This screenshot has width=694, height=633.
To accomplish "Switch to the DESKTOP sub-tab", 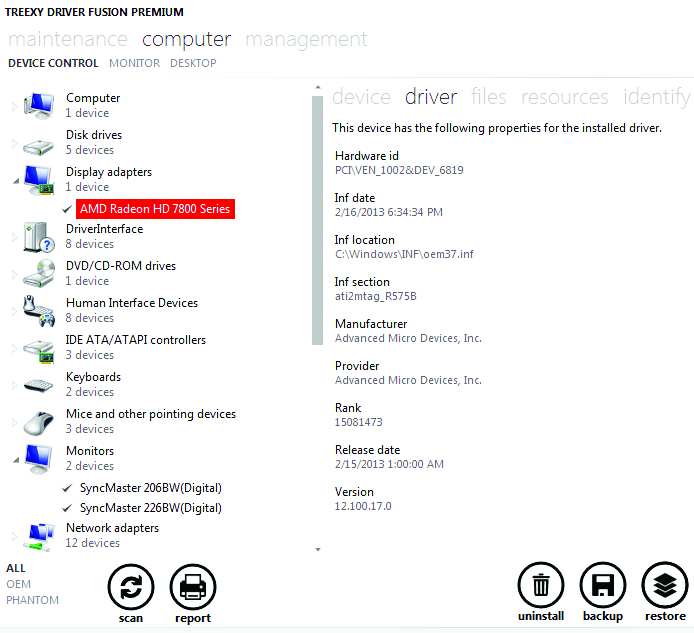I will pyautogui.click(x=193, y=63).
